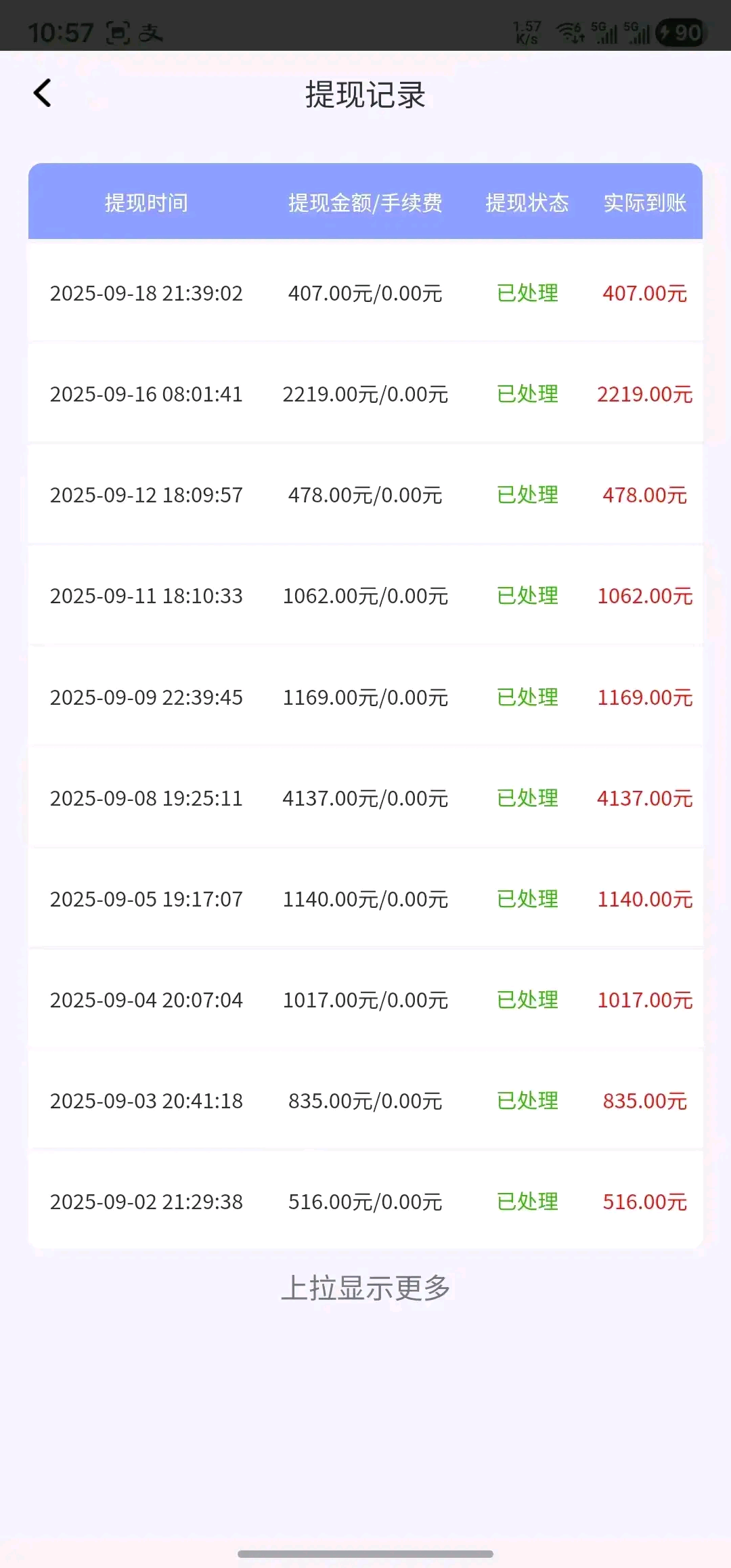731x1568 pixels.
Task: Tap the 835.00元/0.00元 amount entry
Action: click(x=365, y=1101)
